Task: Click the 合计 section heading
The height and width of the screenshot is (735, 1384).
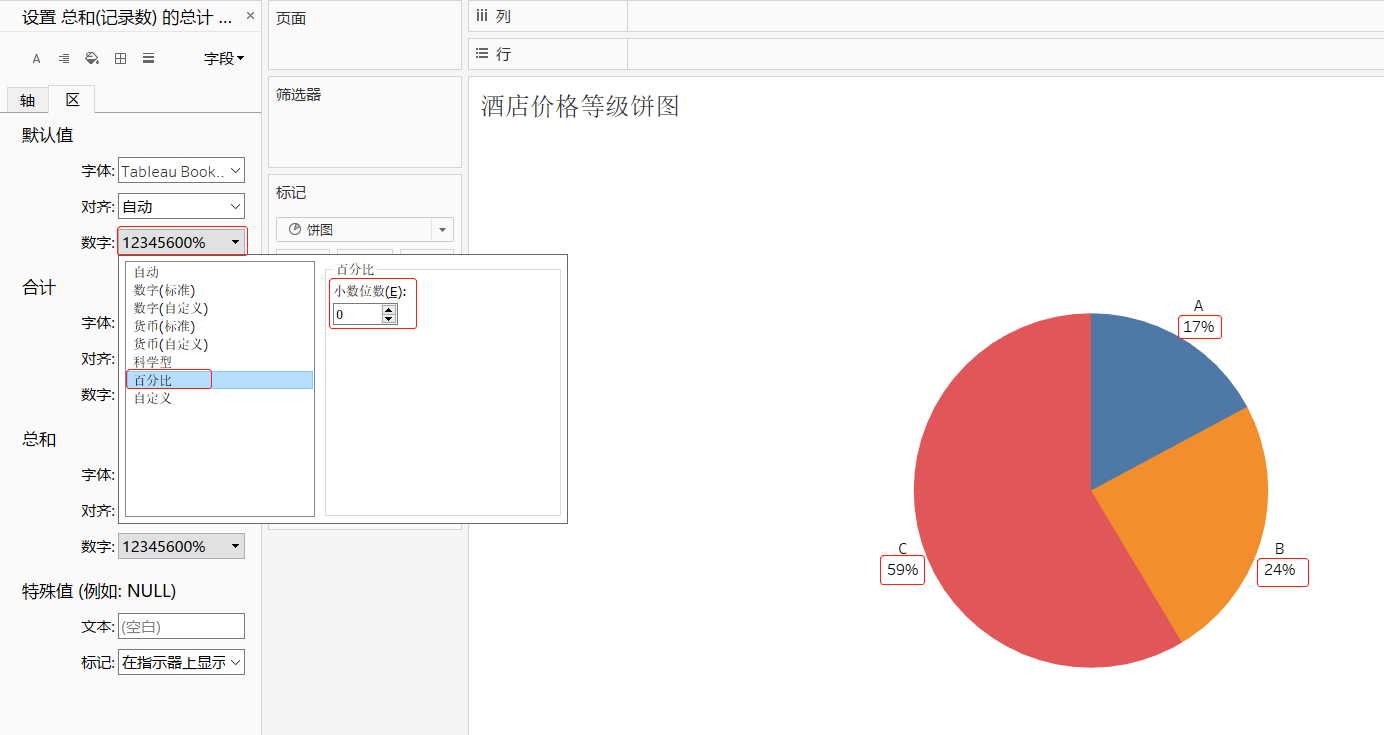Action: (x=39, y=288)
